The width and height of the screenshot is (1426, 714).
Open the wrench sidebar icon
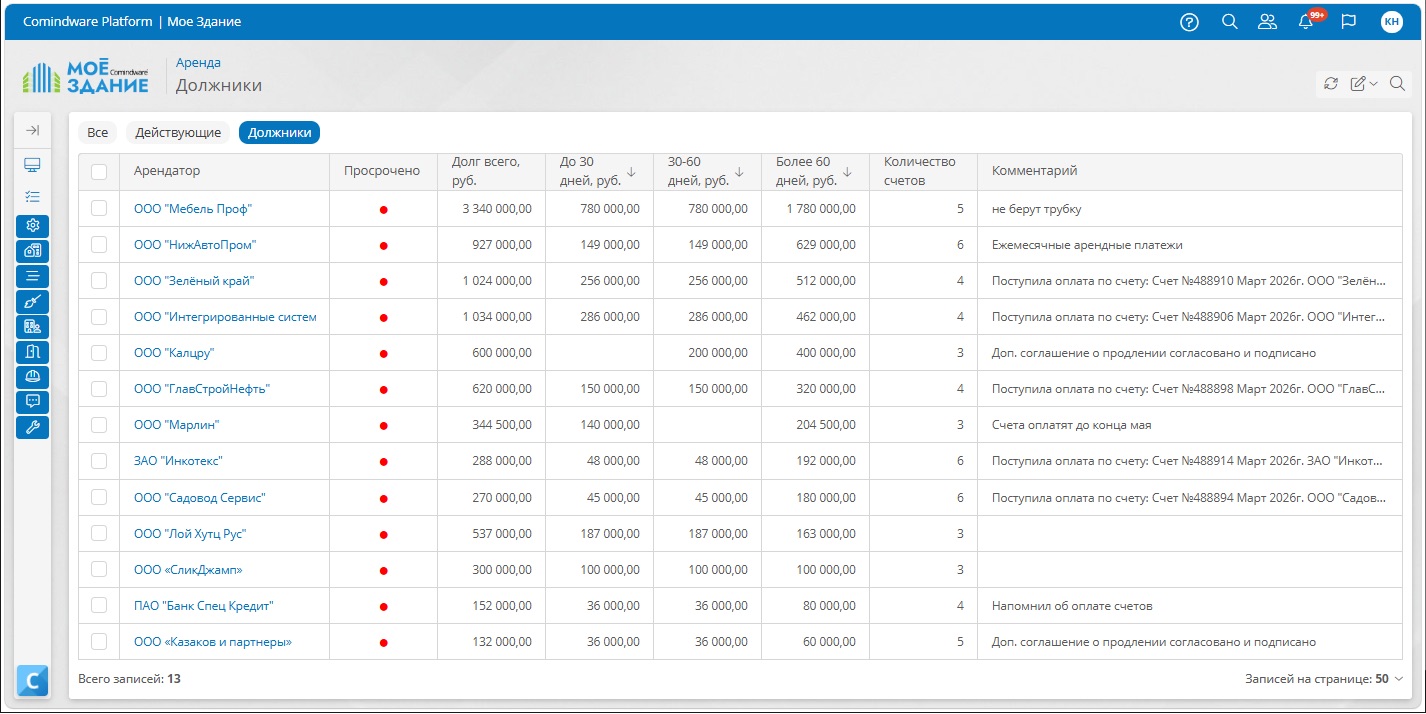[33, 427]
